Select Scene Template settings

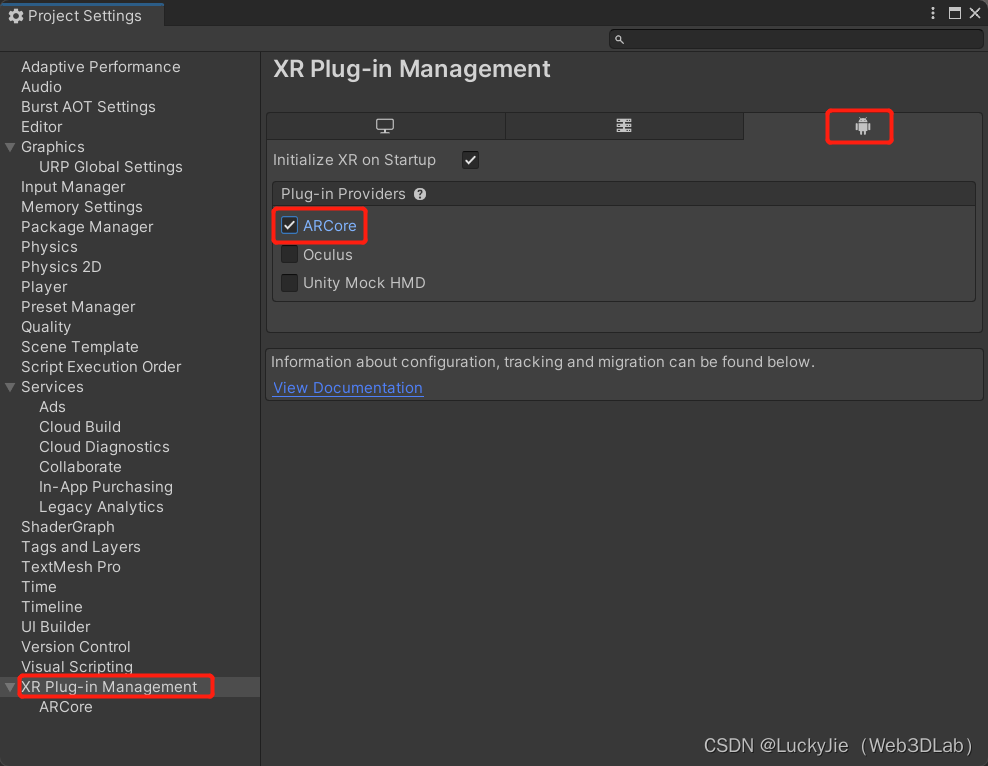tap(79, 347)
